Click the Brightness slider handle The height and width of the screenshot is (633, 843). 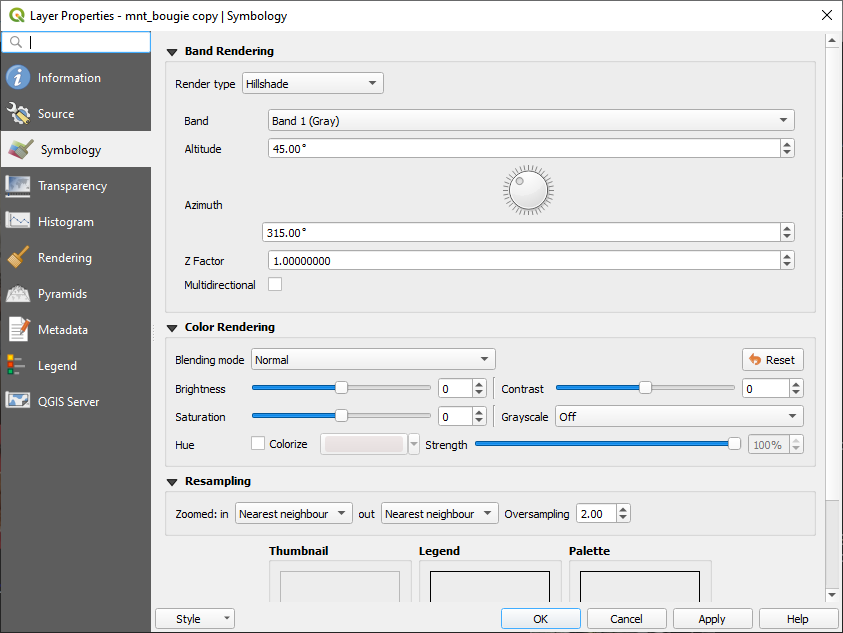point(341,389)
